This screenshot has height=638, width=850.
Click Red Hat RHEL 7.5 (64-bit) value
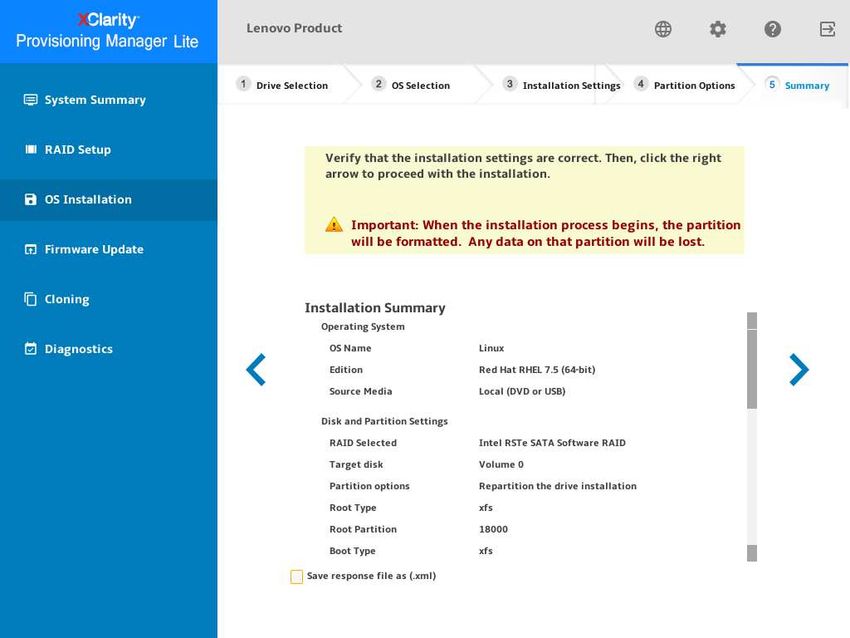[x=537, y=370]
